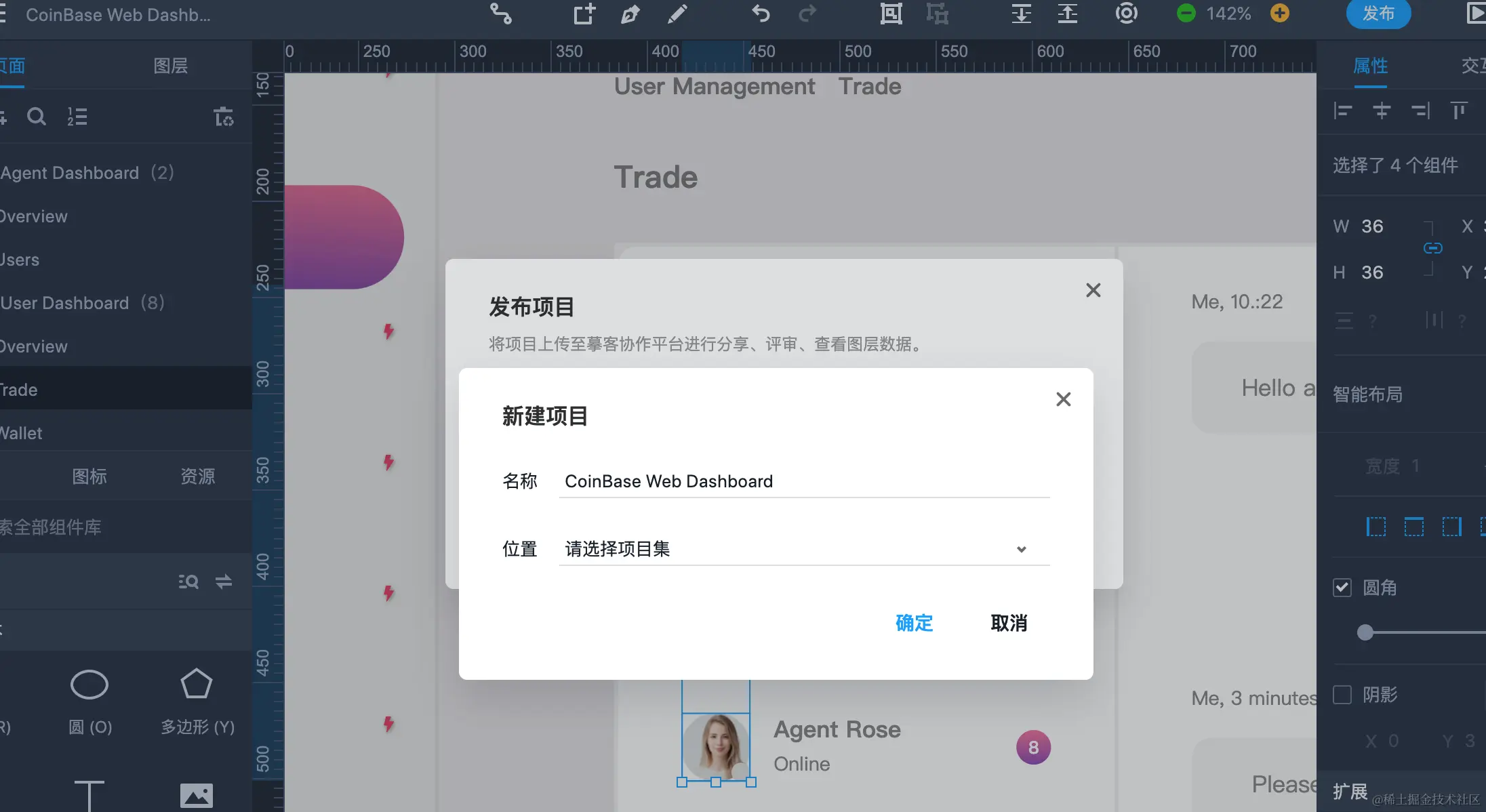Click the connection link tool icon
This screenshot has width=1486, height=812.
(501, 14)
